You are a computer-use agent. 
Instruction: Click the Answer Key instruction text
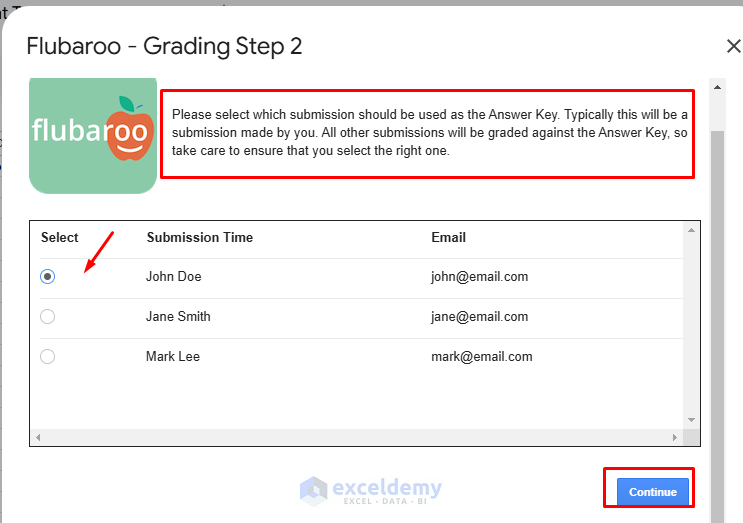429,132
